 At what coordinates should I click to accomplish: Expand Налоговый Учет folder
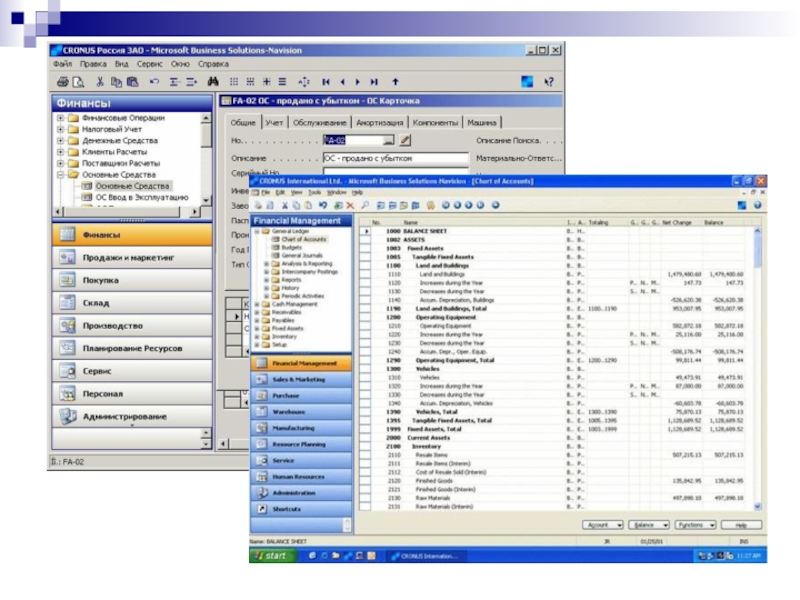(60, 129)
